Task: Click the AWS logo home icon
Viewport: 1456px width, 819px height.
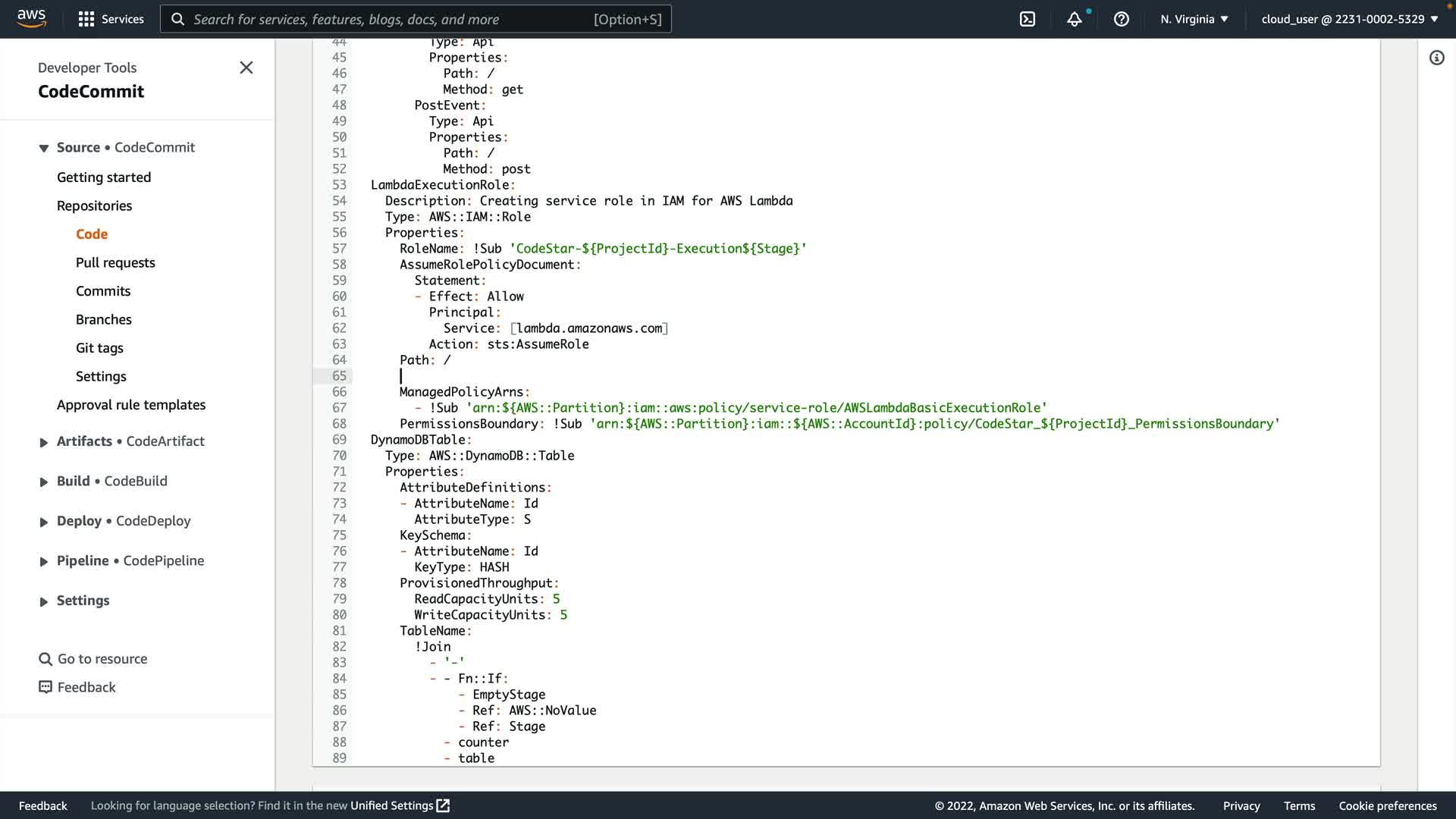Action: click(31, 18)
